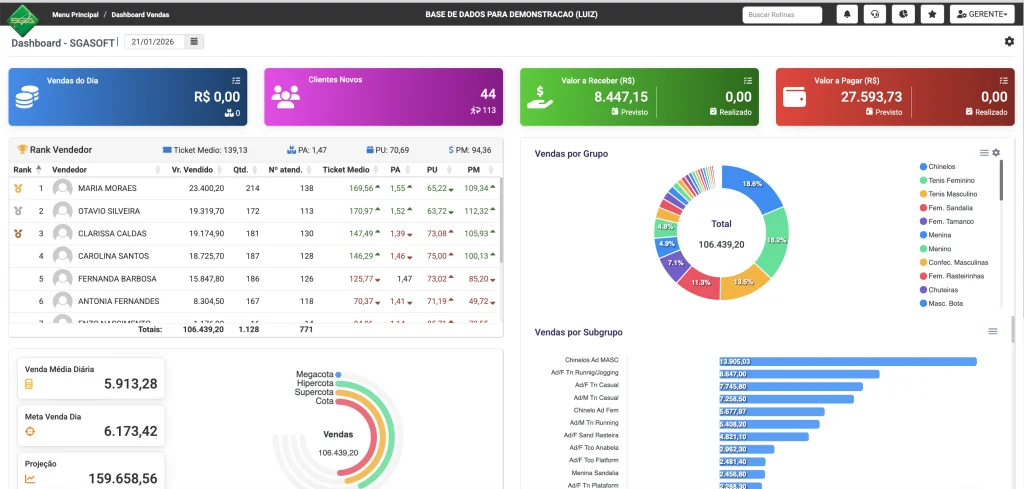Click the pie chart icon in top bar
Screen dimensions: 1024x489
click(x=904, y=15)
